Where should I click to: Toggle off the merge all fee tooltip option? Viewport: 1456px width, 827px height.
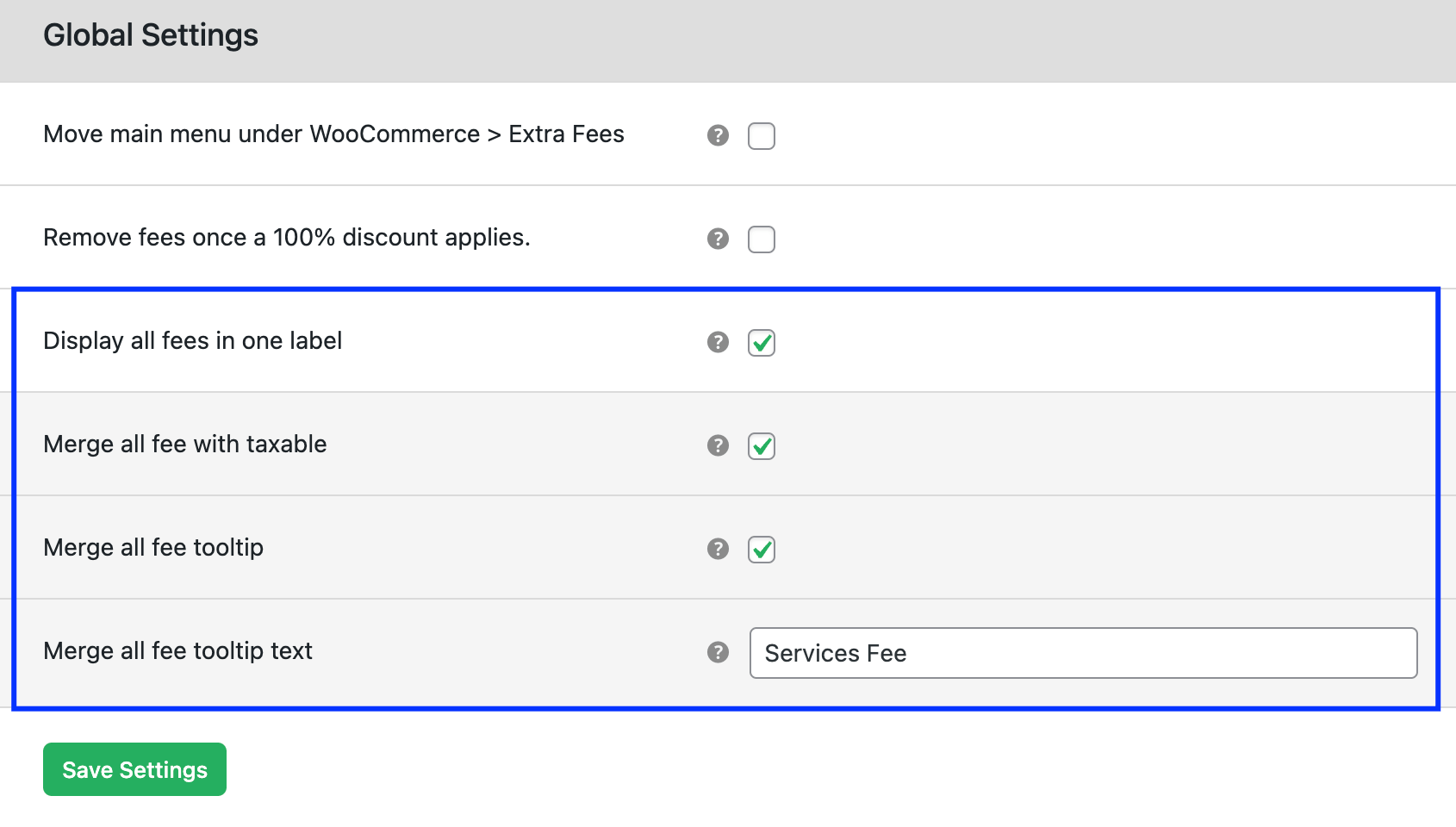pyautogui.click(x=762, y=549)
